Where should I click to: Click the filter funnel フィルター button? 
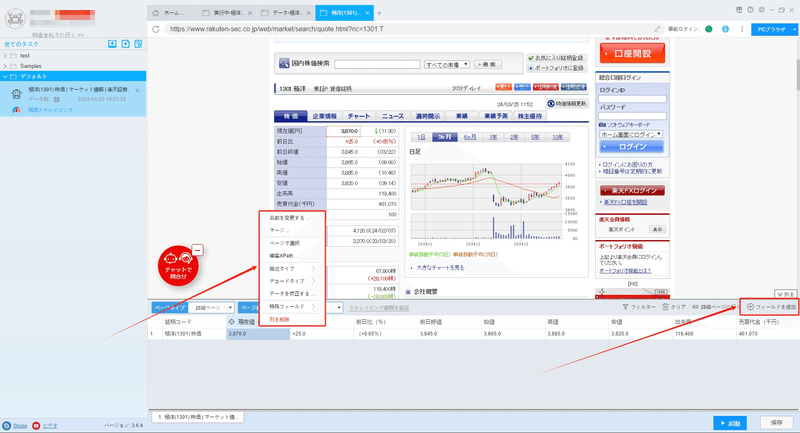tap(639, 307)
